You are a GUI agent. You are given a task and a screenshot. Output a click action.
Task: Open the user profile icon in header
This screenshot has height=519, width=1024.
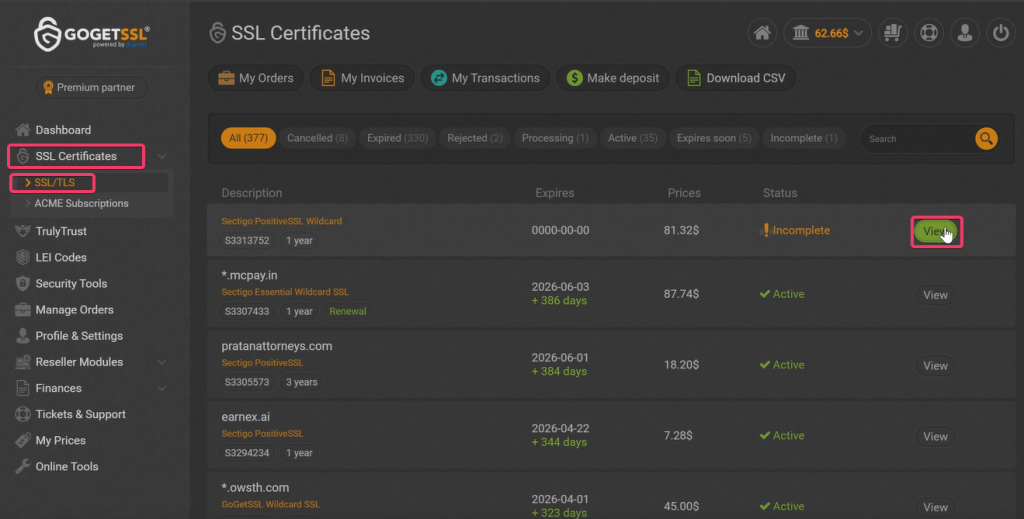(x=965, y=33)
